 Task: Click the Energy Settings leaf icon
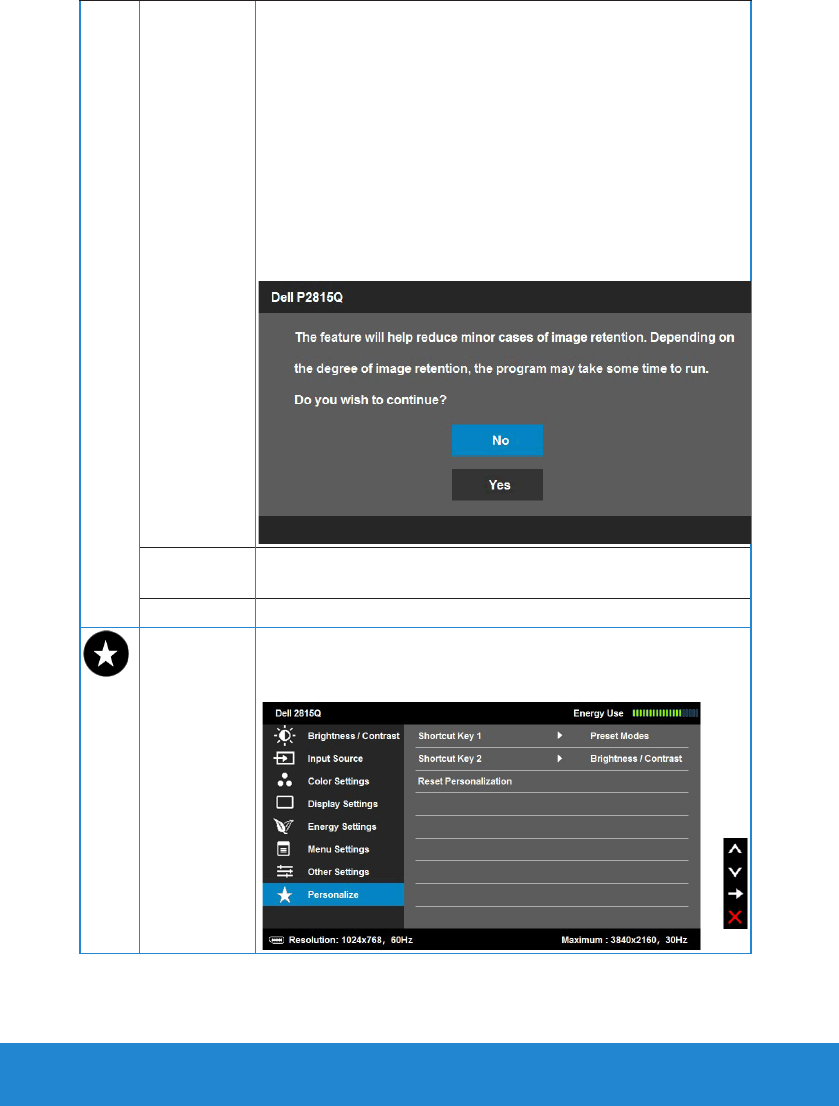[x=284, y=826]
